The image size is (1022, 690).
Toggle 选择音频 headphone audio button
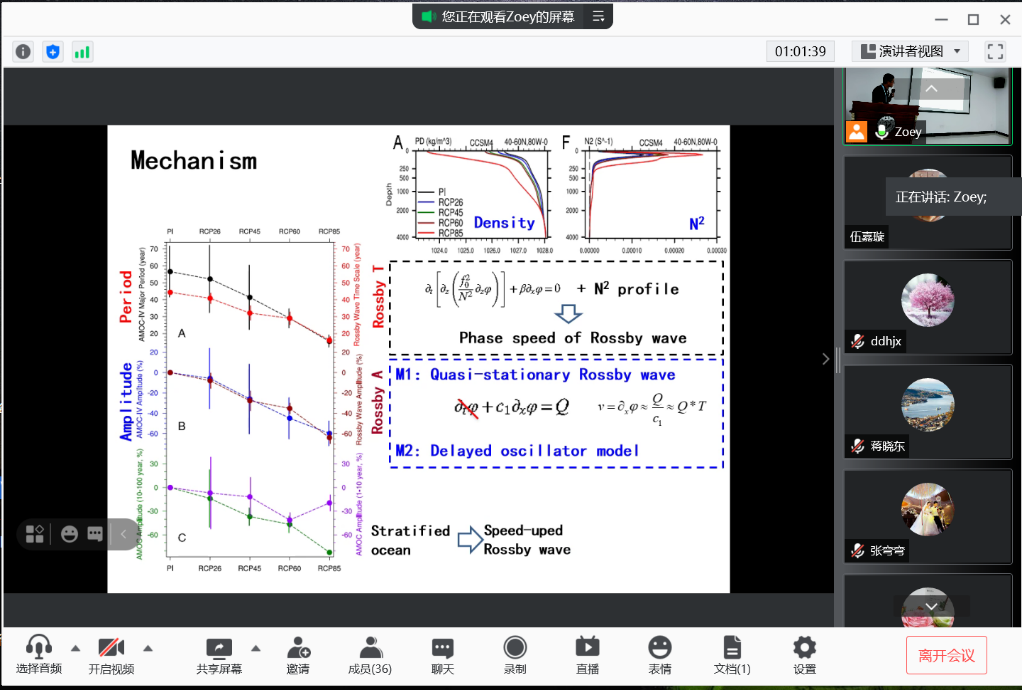point(39,655)
